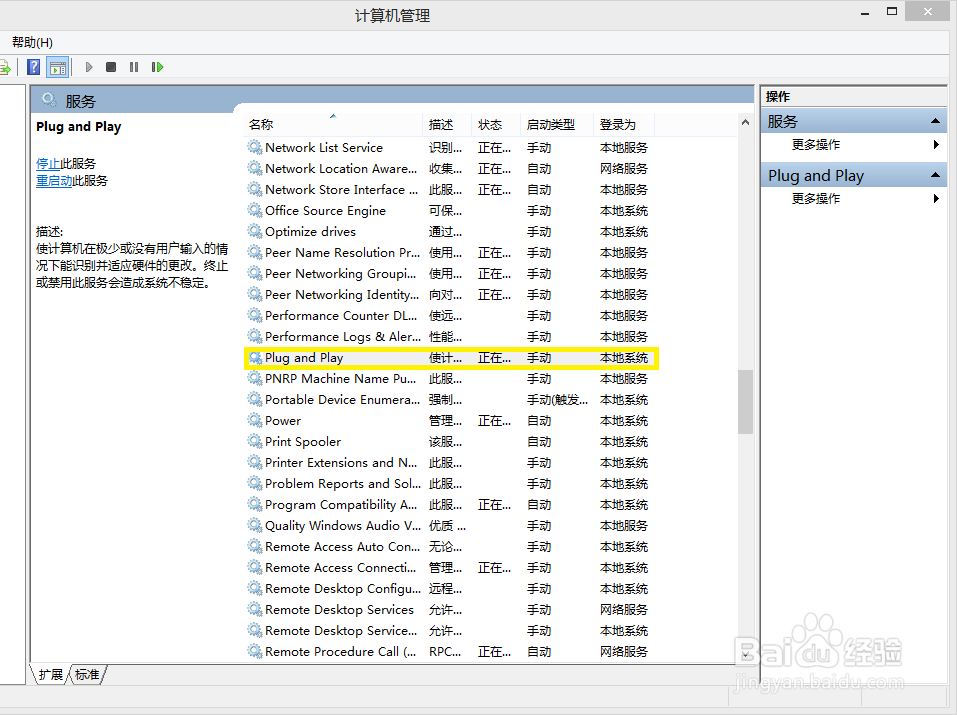The image size is (957, 715).
Task: Select the Office Source Engine service
Action: pyautogui.click(x=449, y=210)
